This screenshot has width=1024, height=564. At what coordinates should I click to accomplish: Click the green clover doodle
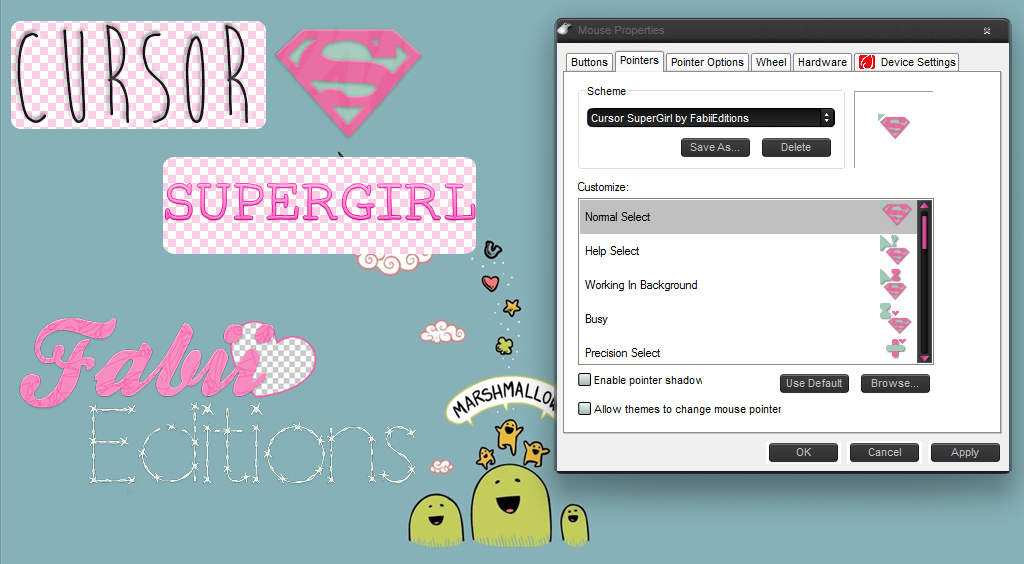(504, 345)
